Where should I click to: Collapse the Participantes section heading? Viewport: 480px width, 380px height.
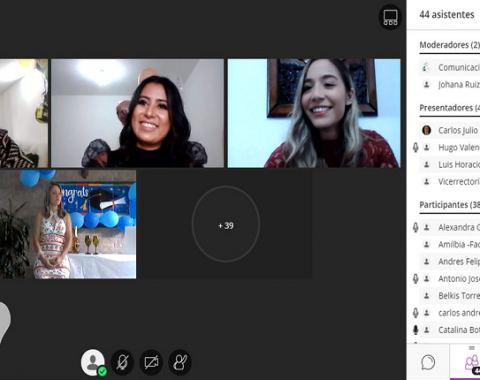[x=449, y=204]
